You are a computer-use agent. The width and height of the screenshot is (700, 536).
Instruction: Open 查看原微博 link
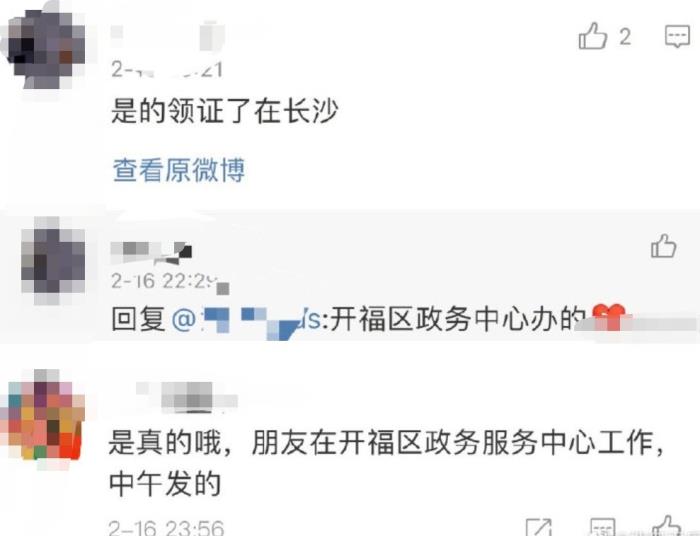[x=179, y=170]
